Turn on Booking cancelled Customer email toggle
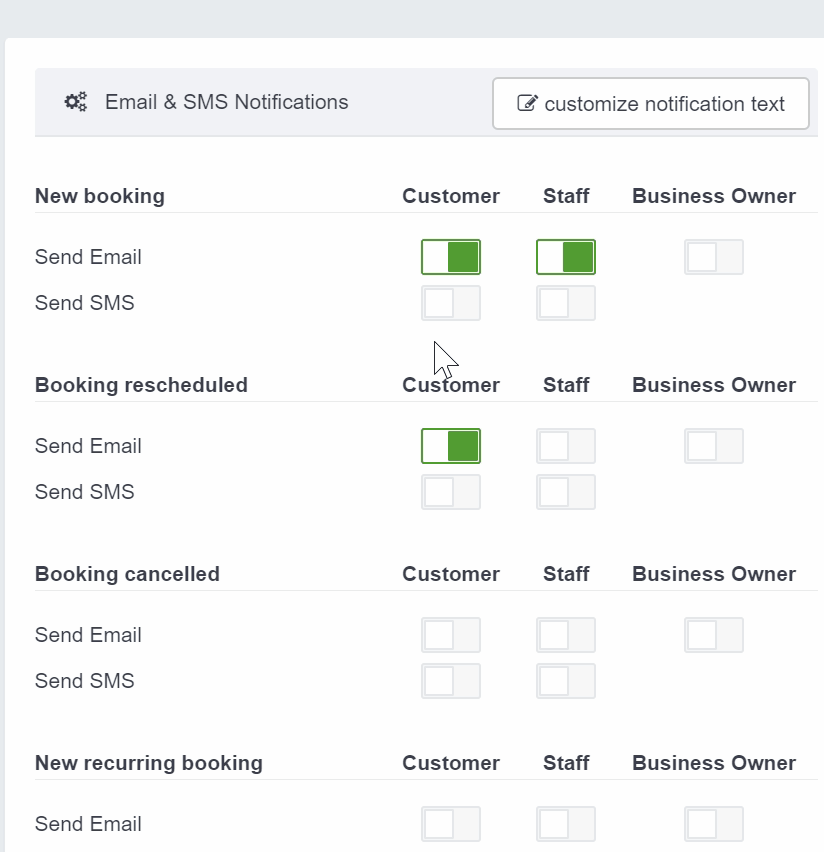 pos(451,635)
